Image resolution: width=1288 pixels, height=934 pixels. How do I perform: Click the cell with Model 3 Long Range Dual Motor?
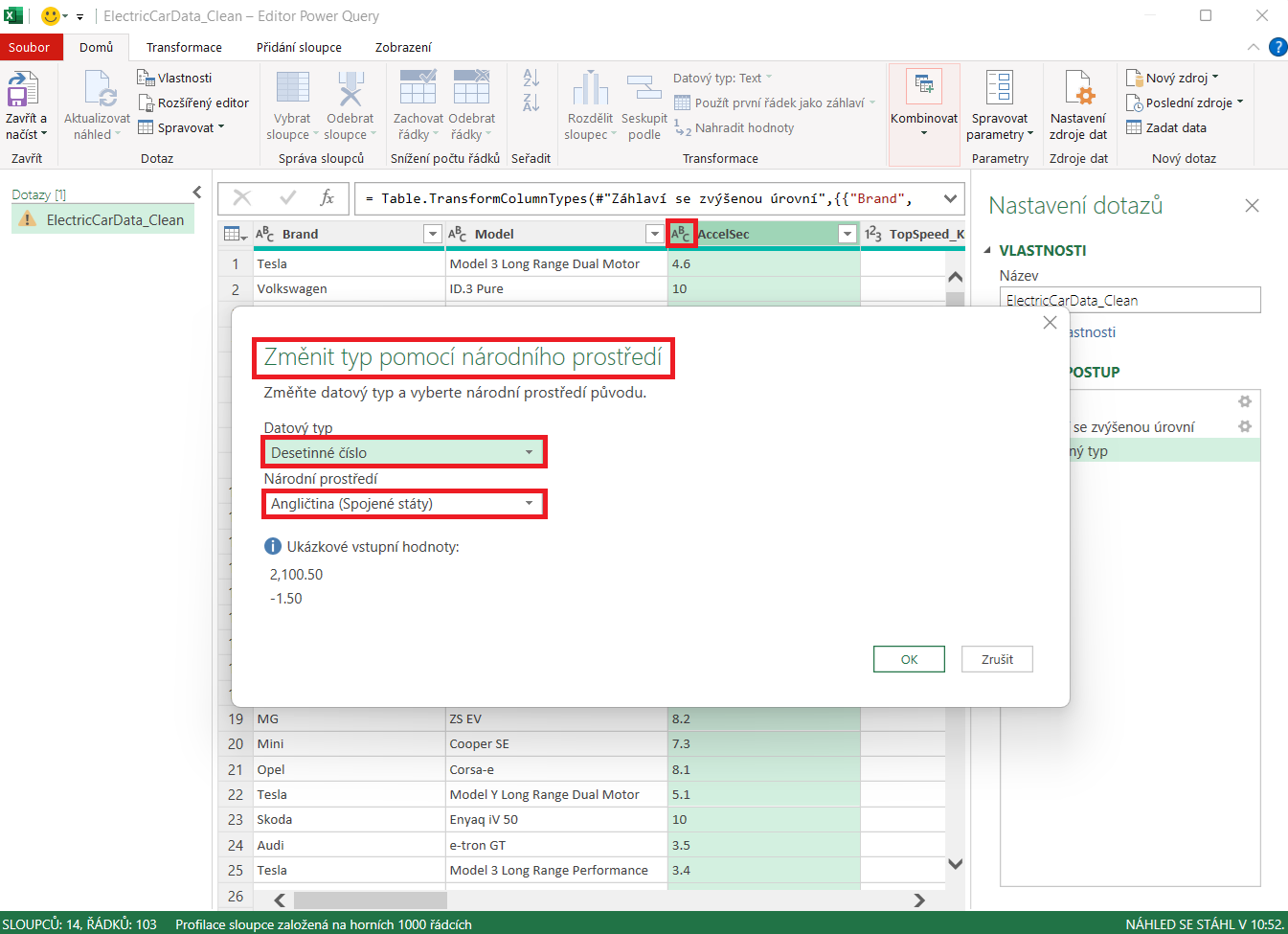556,263
